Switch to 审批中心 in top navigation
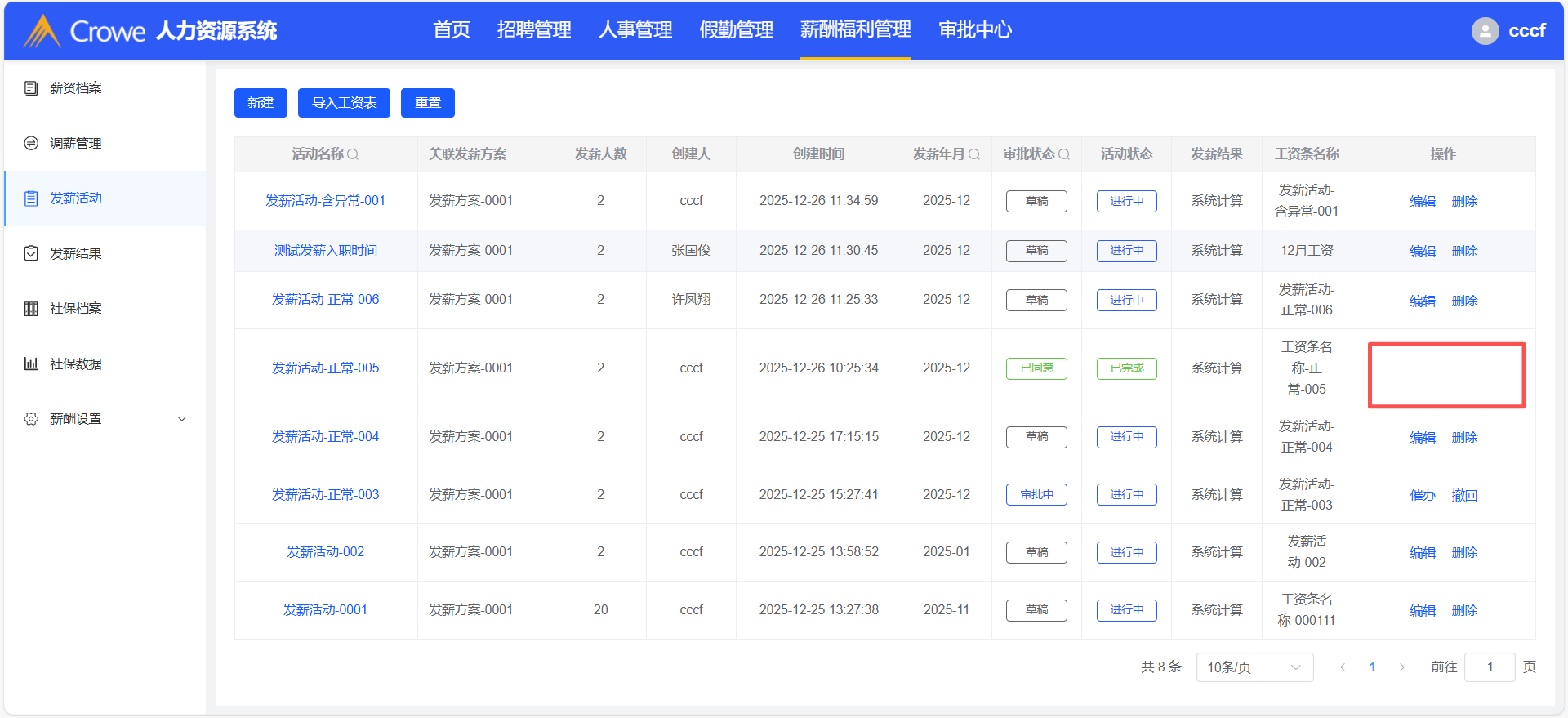 (x=975, y=30)
